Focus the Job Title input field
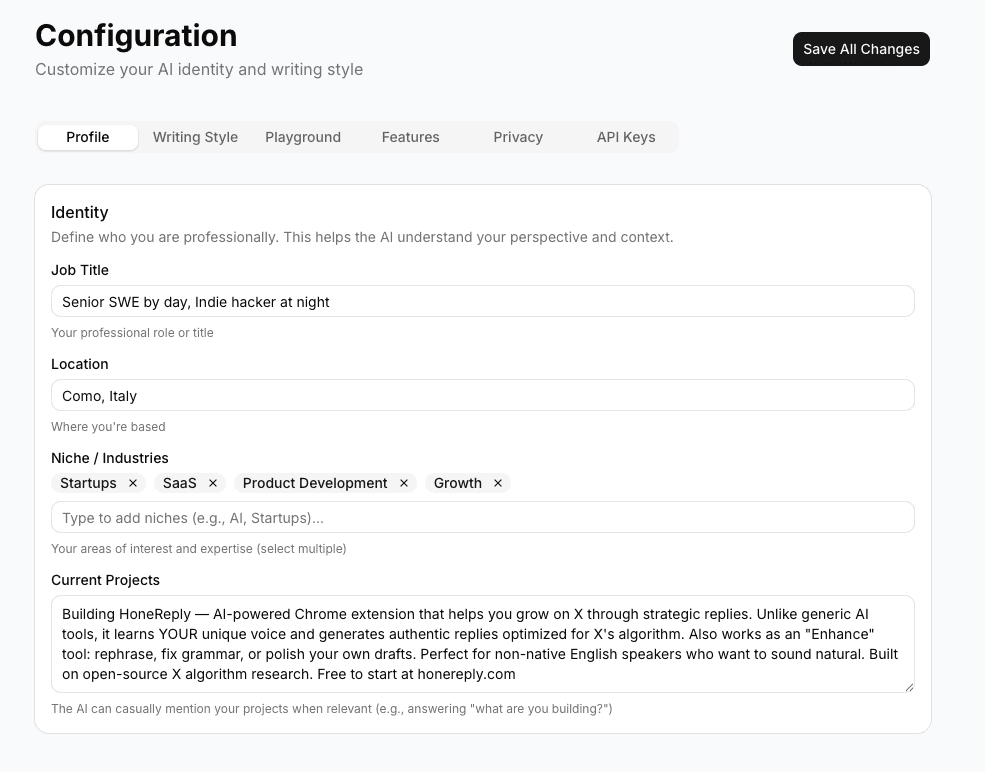 (482, 300)
